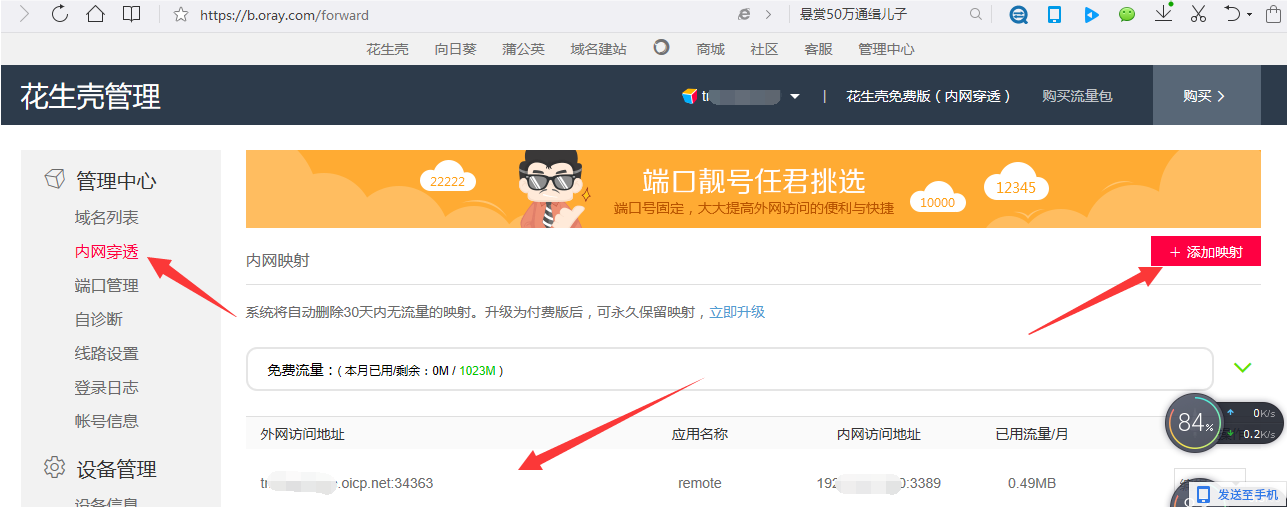The image size is (1287, 507).
Task: Reload the page with the refresh icon
Action: tap(59, 15)
